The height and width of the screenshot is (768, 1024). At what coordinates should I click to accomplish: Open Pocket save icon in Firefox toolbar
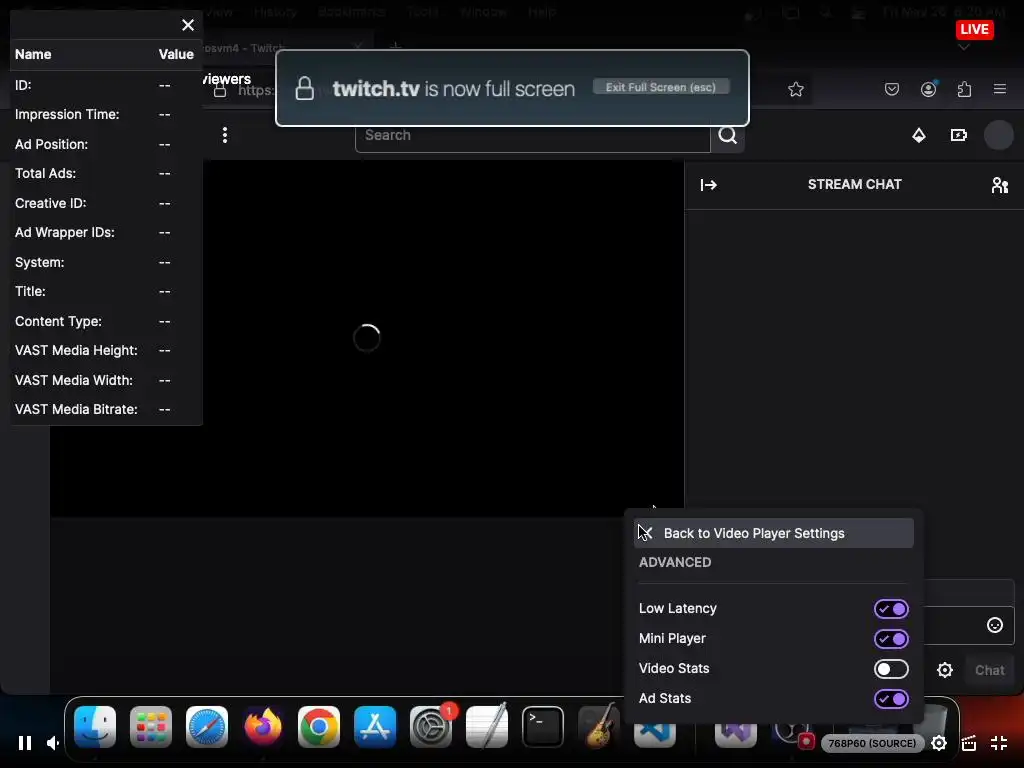point(891,89)
